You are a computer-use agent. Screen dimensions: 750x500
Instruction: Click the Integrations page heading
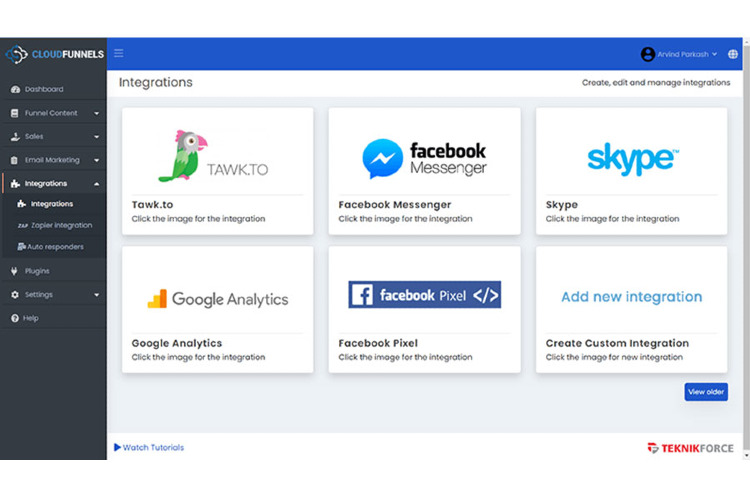[155, 82]
